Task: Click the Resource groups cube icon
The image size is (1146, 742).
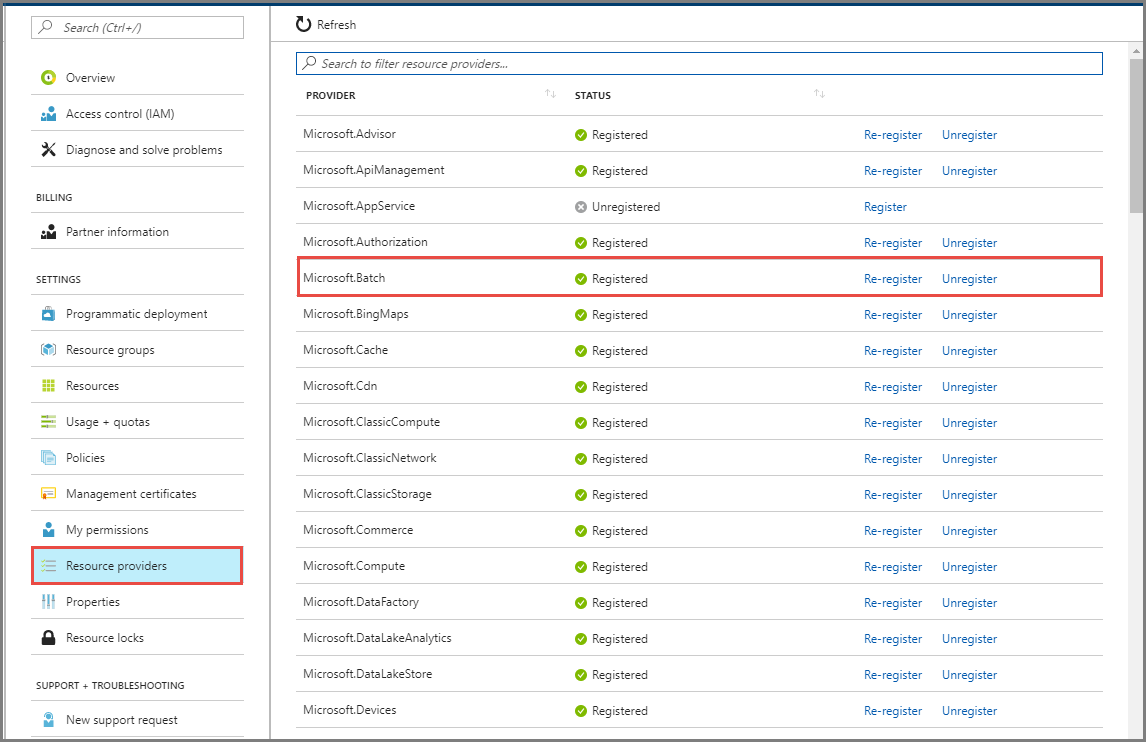Action: pyautogui.click(x=48, y=350)
